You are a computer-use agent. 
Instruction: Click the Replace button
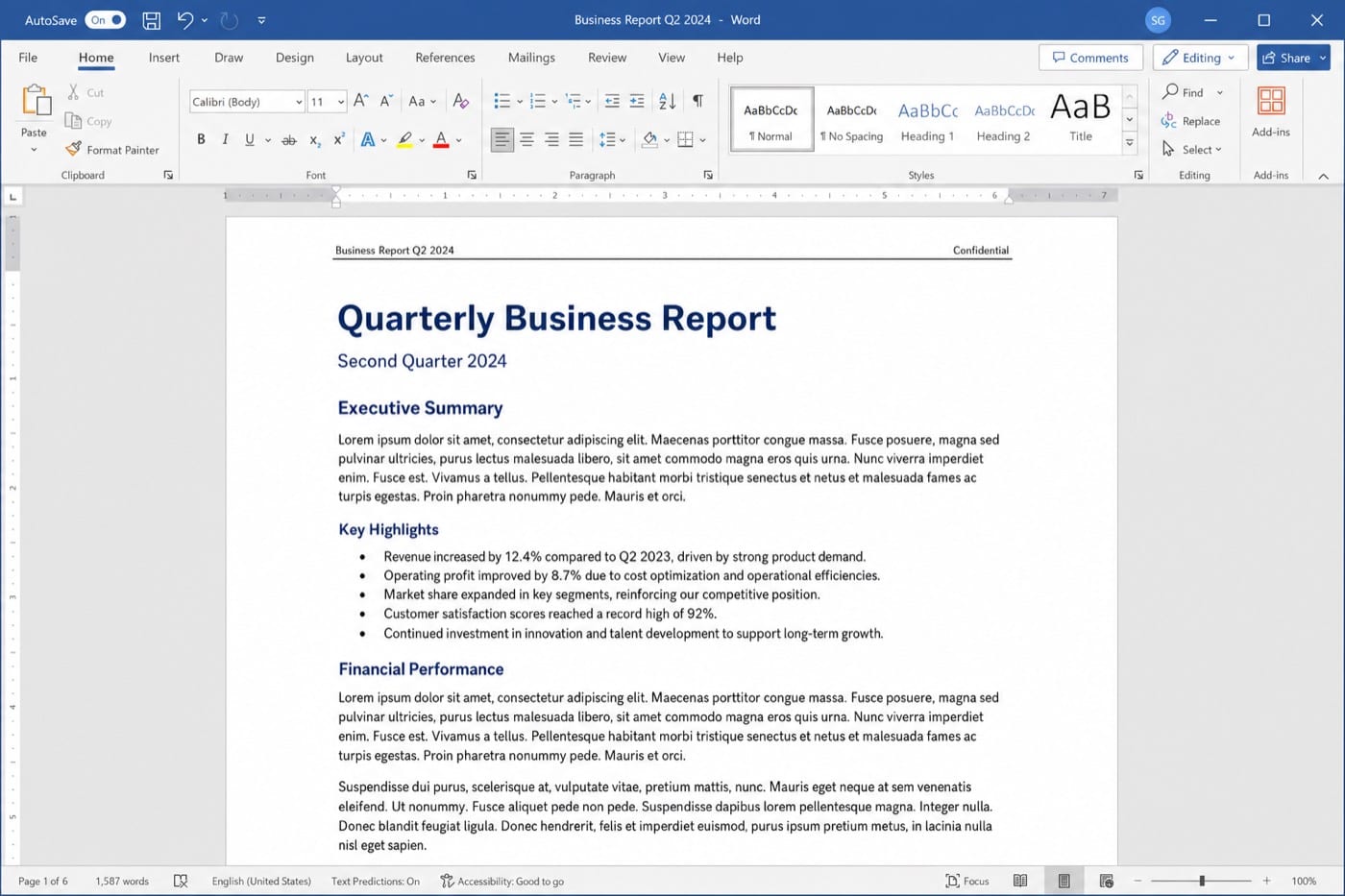tap(1191, 121)
